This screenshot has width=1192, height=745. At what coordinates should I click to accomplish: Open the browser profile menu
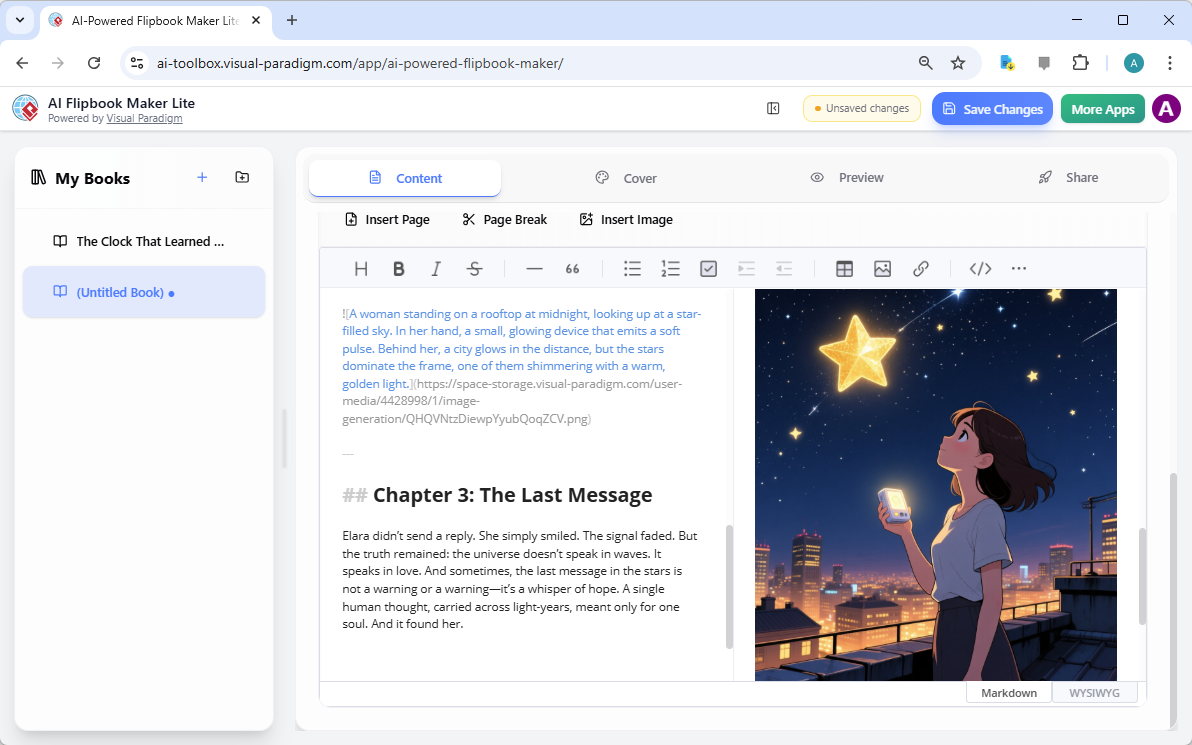(x=1133, y=62)
